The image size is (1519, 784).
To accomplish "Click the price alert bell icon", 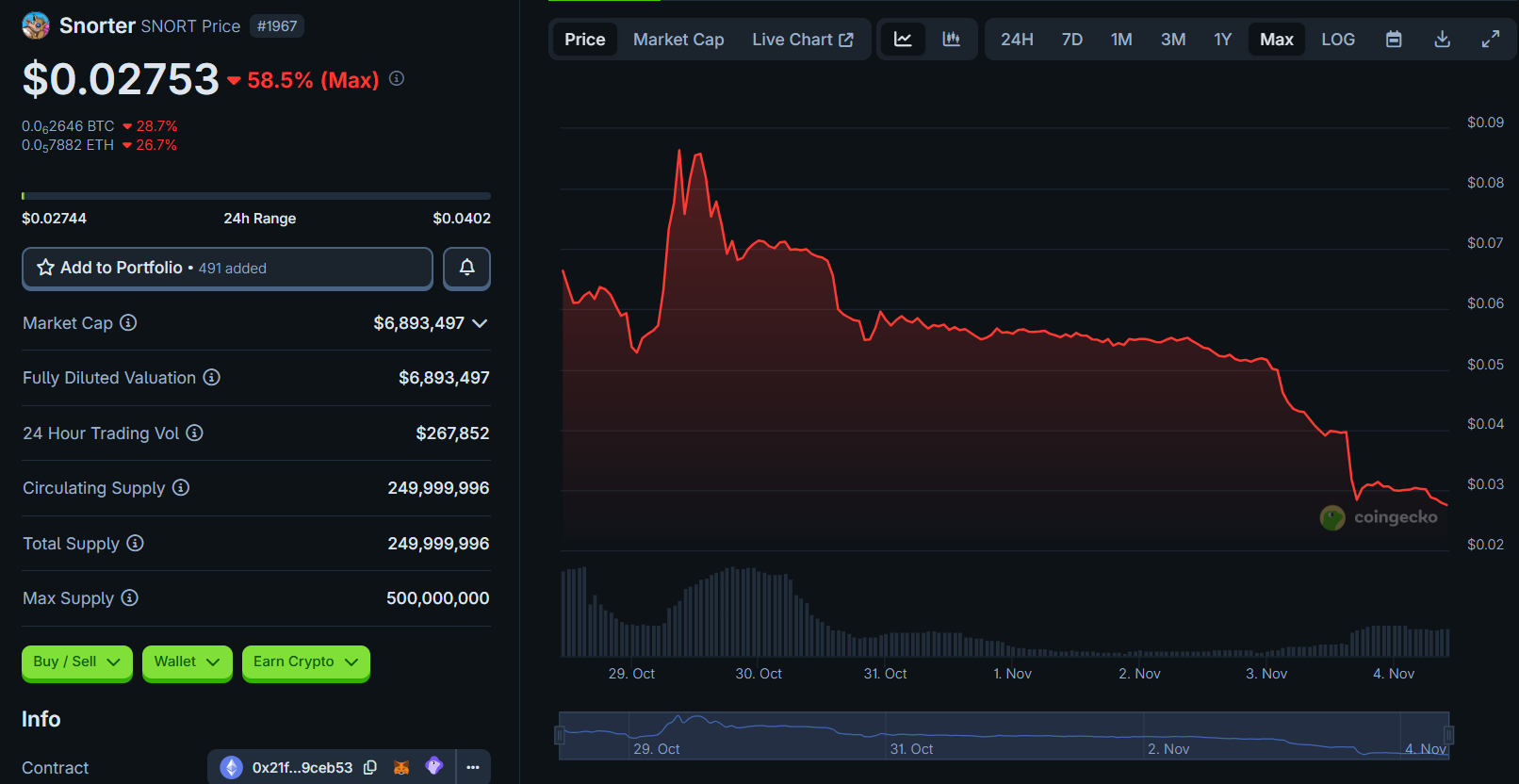I will (466, 269).
